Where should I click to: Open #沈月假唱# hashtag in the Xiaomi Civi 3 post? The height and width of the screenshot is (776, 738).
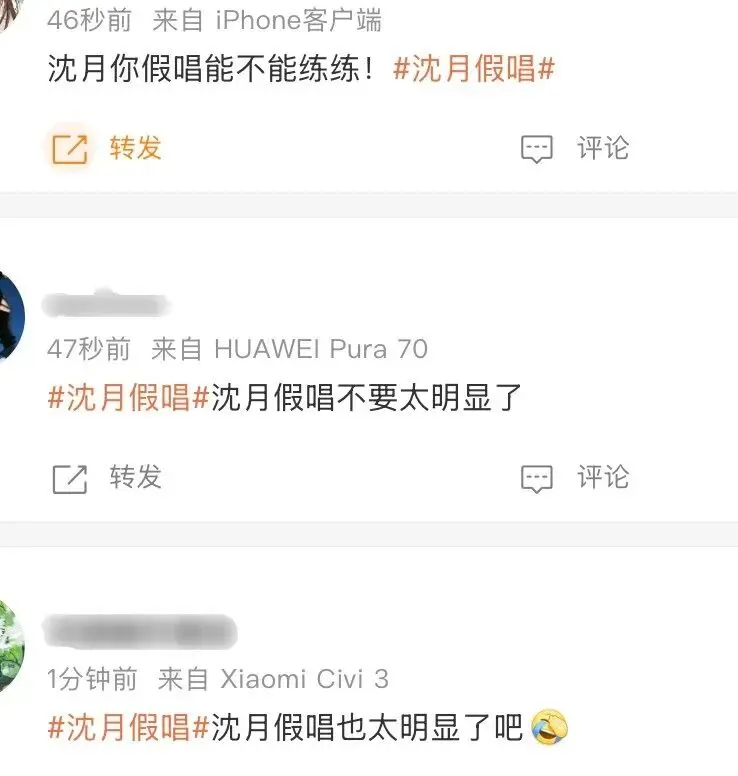129,727
